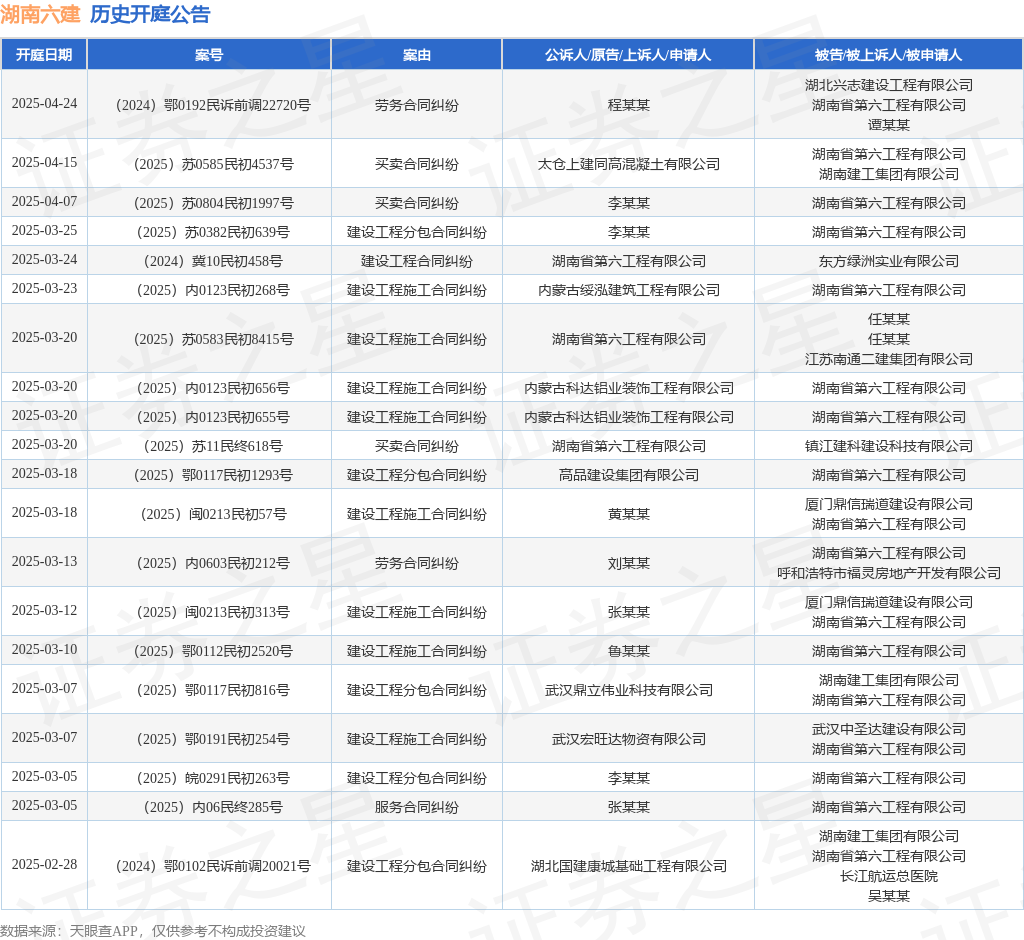Select case number (2025)苏0804民初1997号

click(213, 203)
